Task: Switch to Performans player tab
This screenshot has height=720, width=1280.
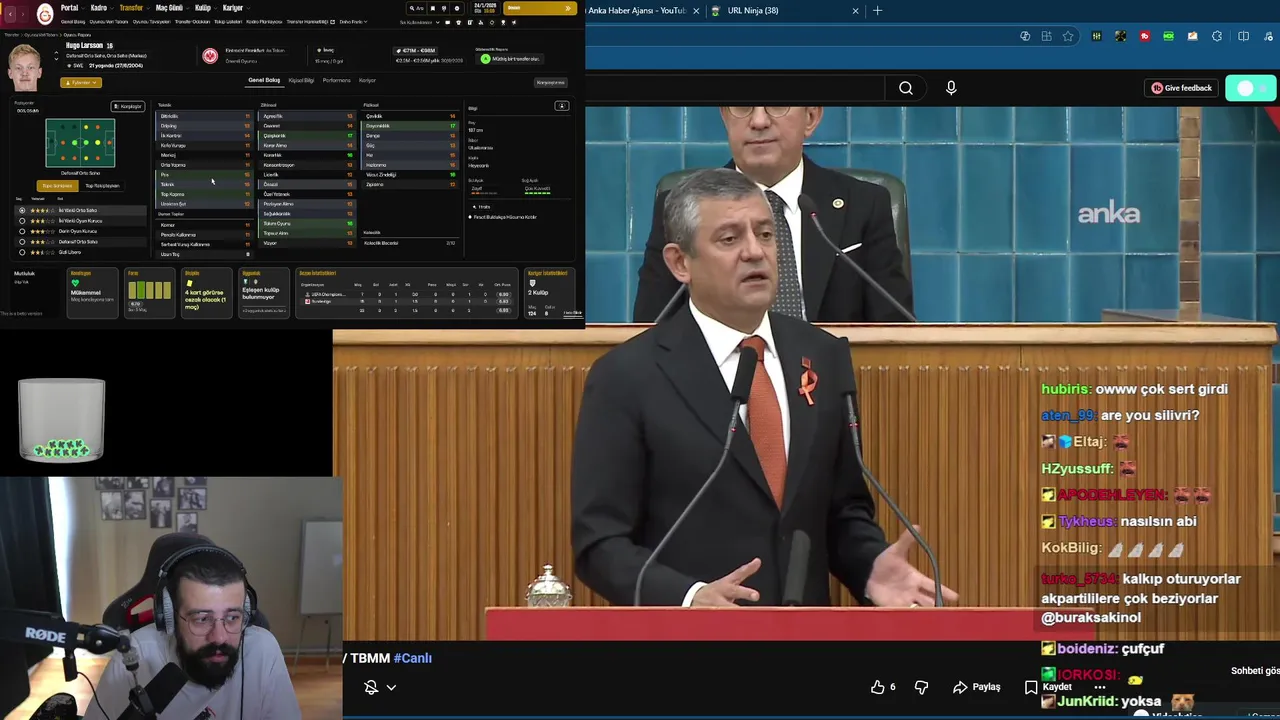Action: (x=337, y=80)
